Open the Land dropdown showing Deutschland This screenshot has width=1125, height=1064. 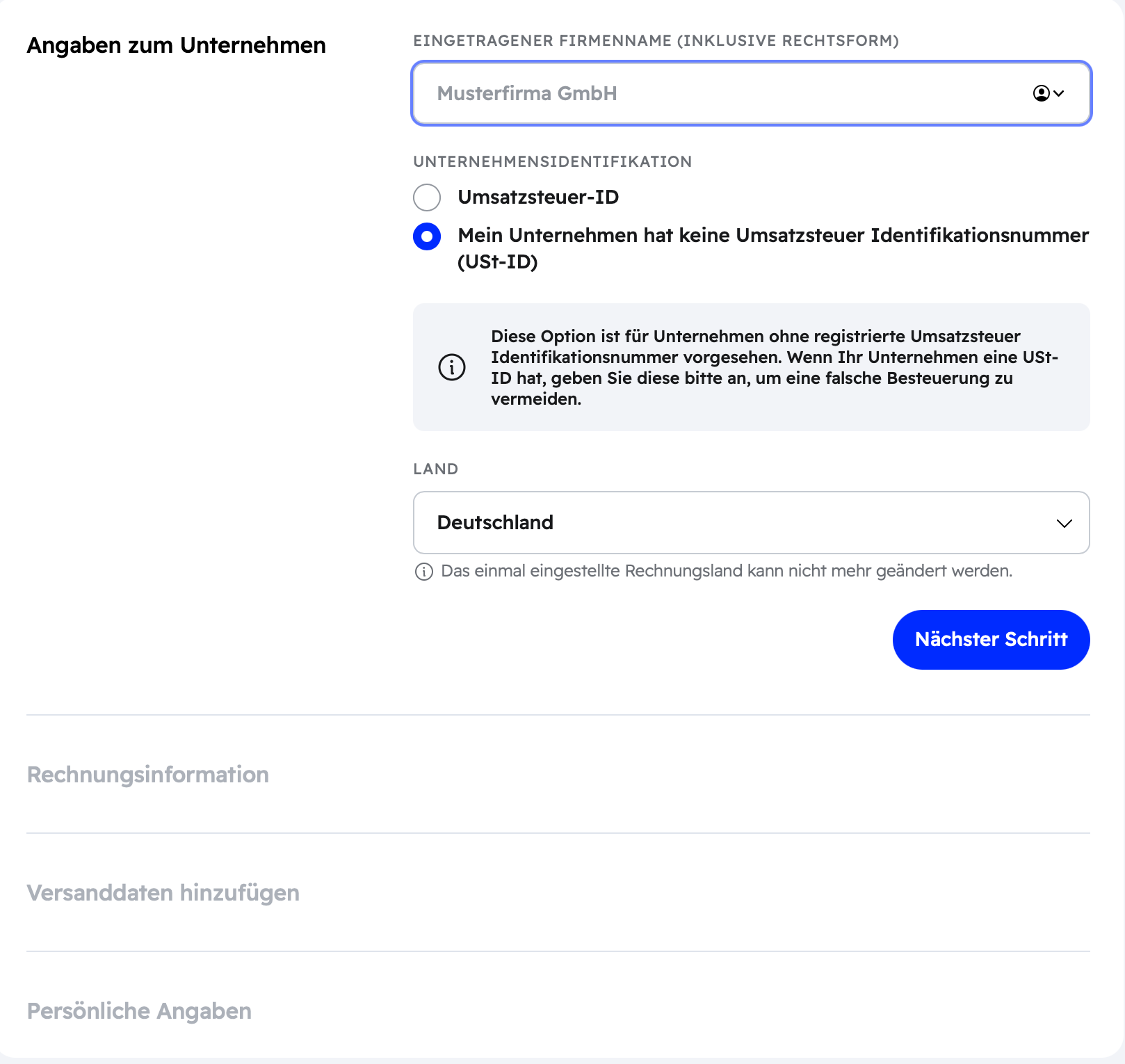tap(752, 523)
